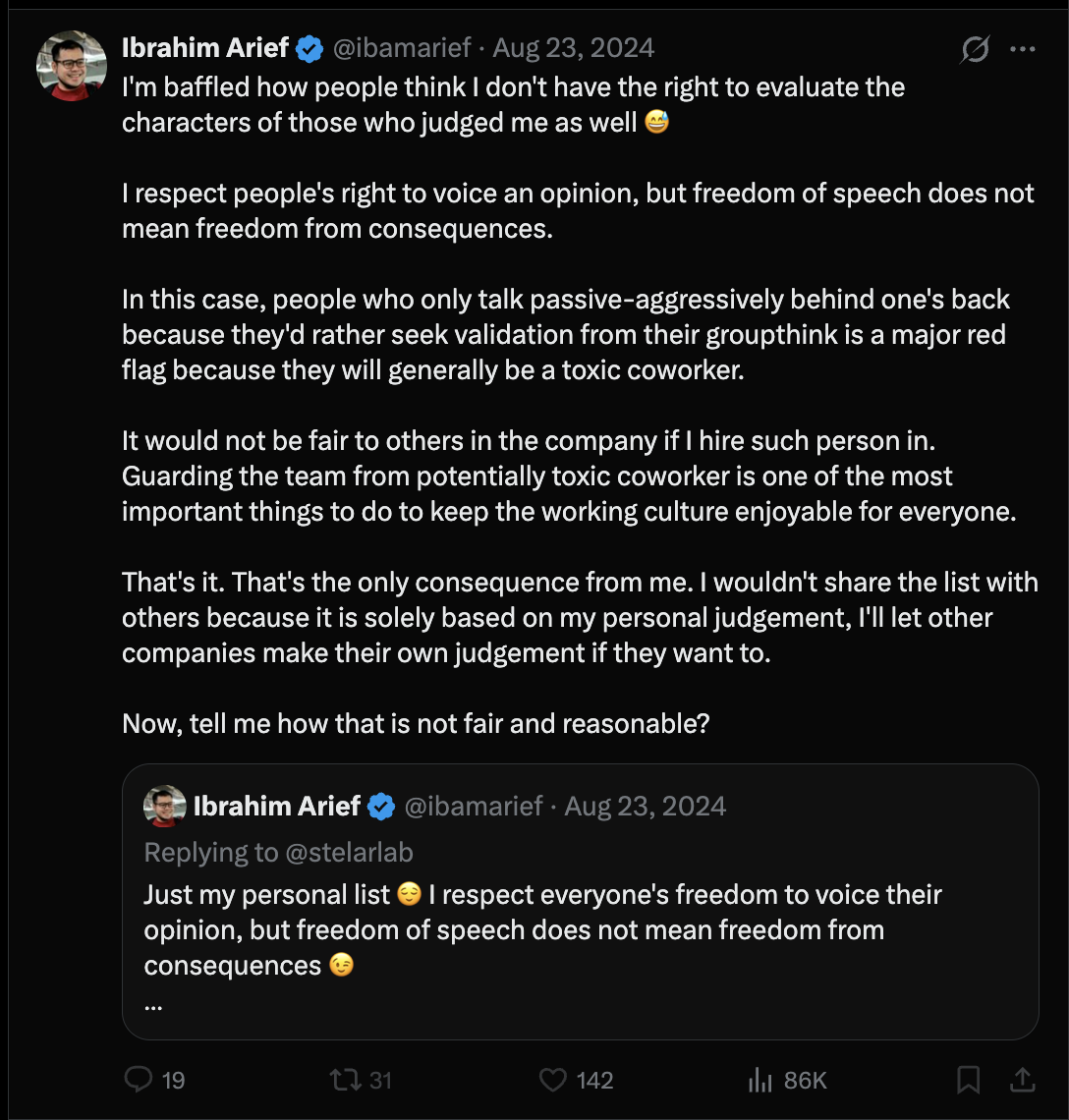This screenshot has height=1120, width=1069.
Task: Open the quoted tweet body text
Action: [x=542, y=930]
